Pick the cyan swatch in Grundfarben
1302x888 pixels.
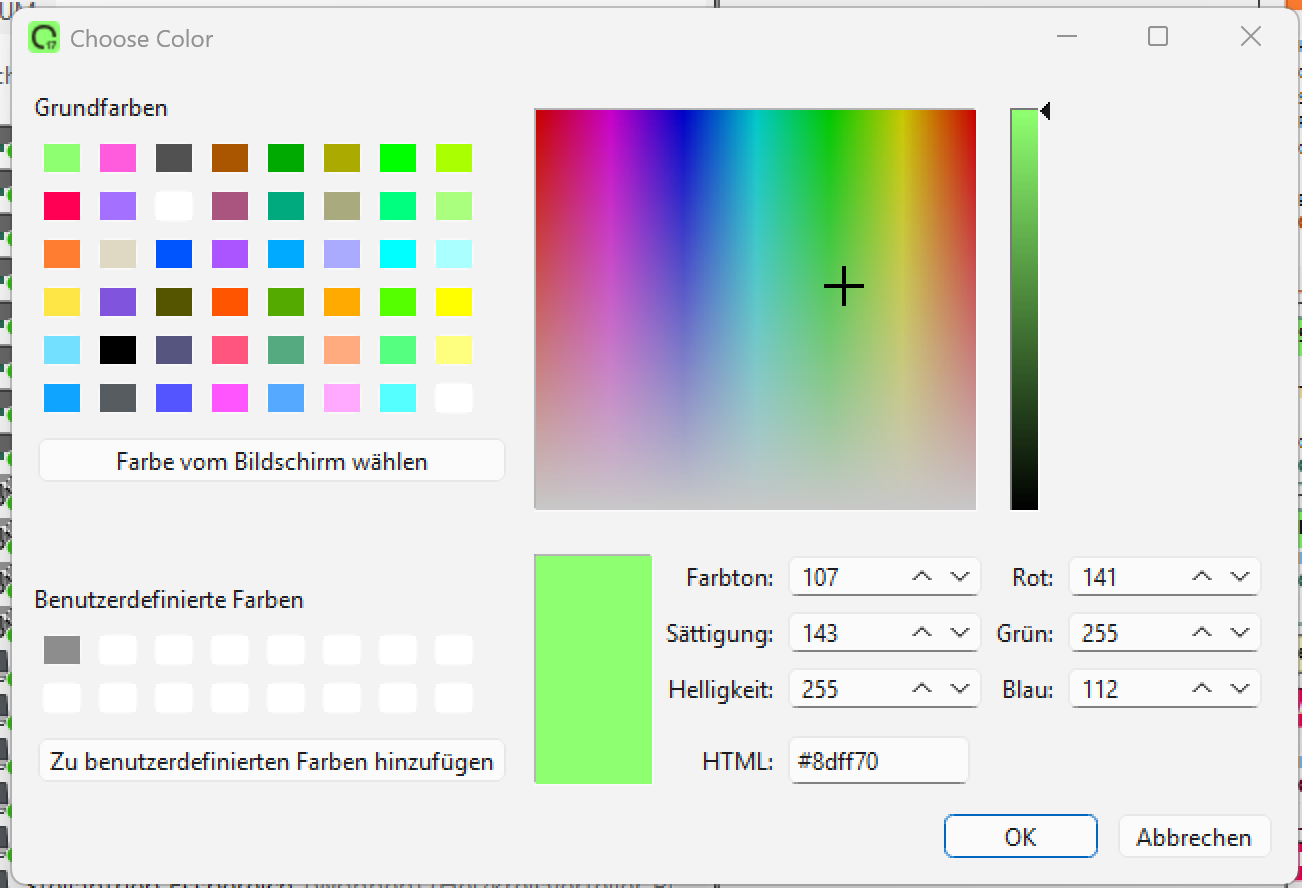point(397,254)
